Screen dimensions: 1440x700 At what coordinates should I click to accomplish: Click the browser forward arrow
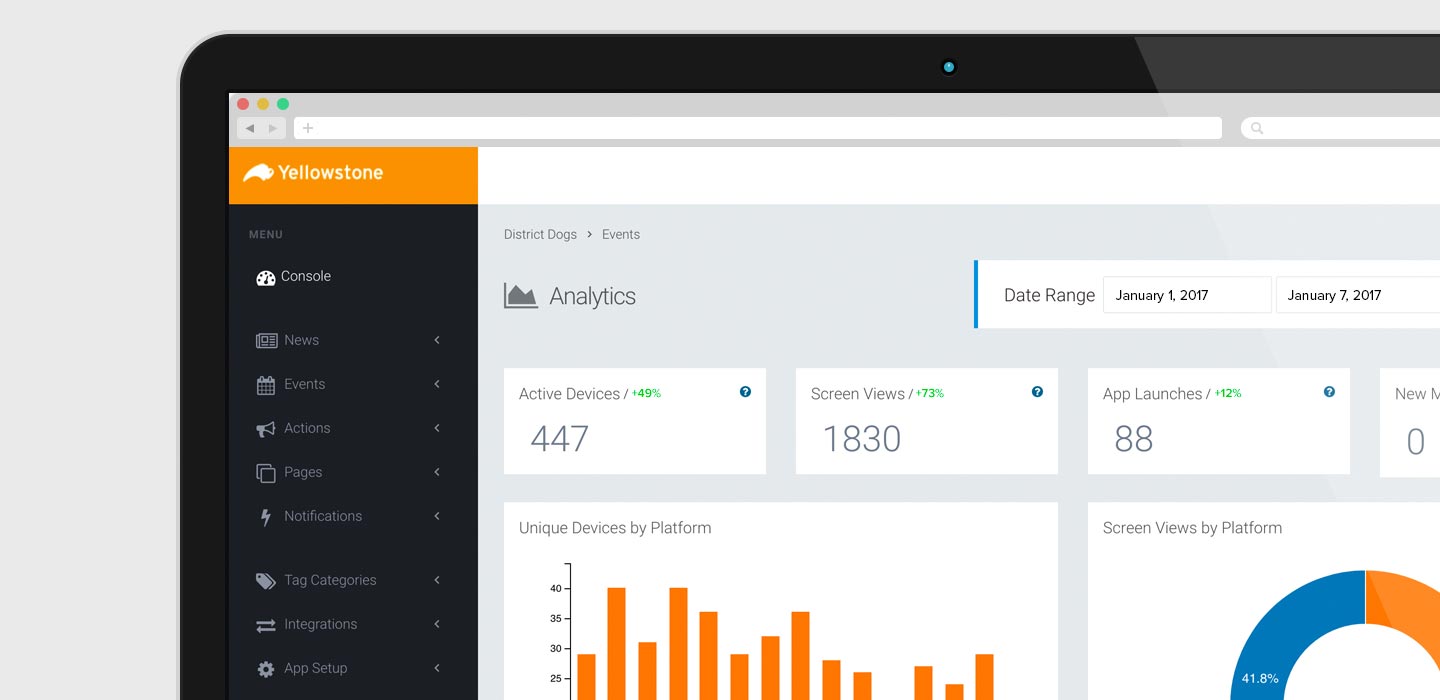(x=273, y=128)
